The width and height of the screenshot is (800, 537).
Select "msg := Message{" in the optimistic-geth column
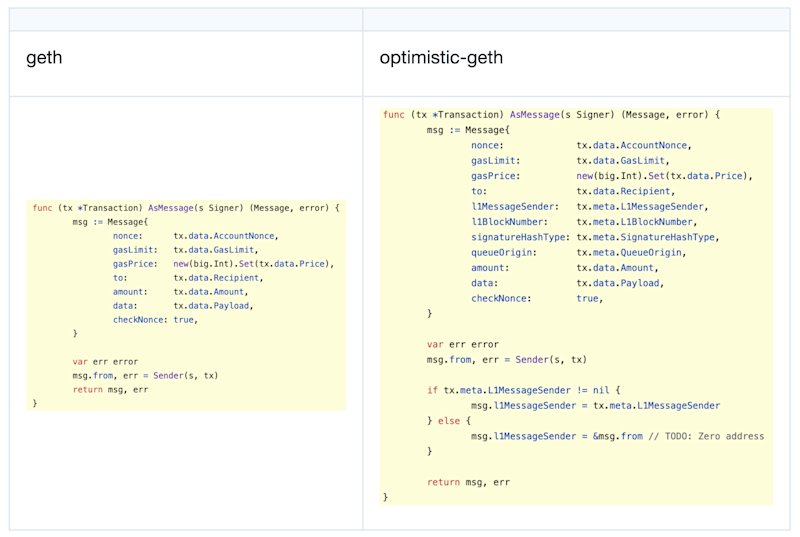click(468, 130)
